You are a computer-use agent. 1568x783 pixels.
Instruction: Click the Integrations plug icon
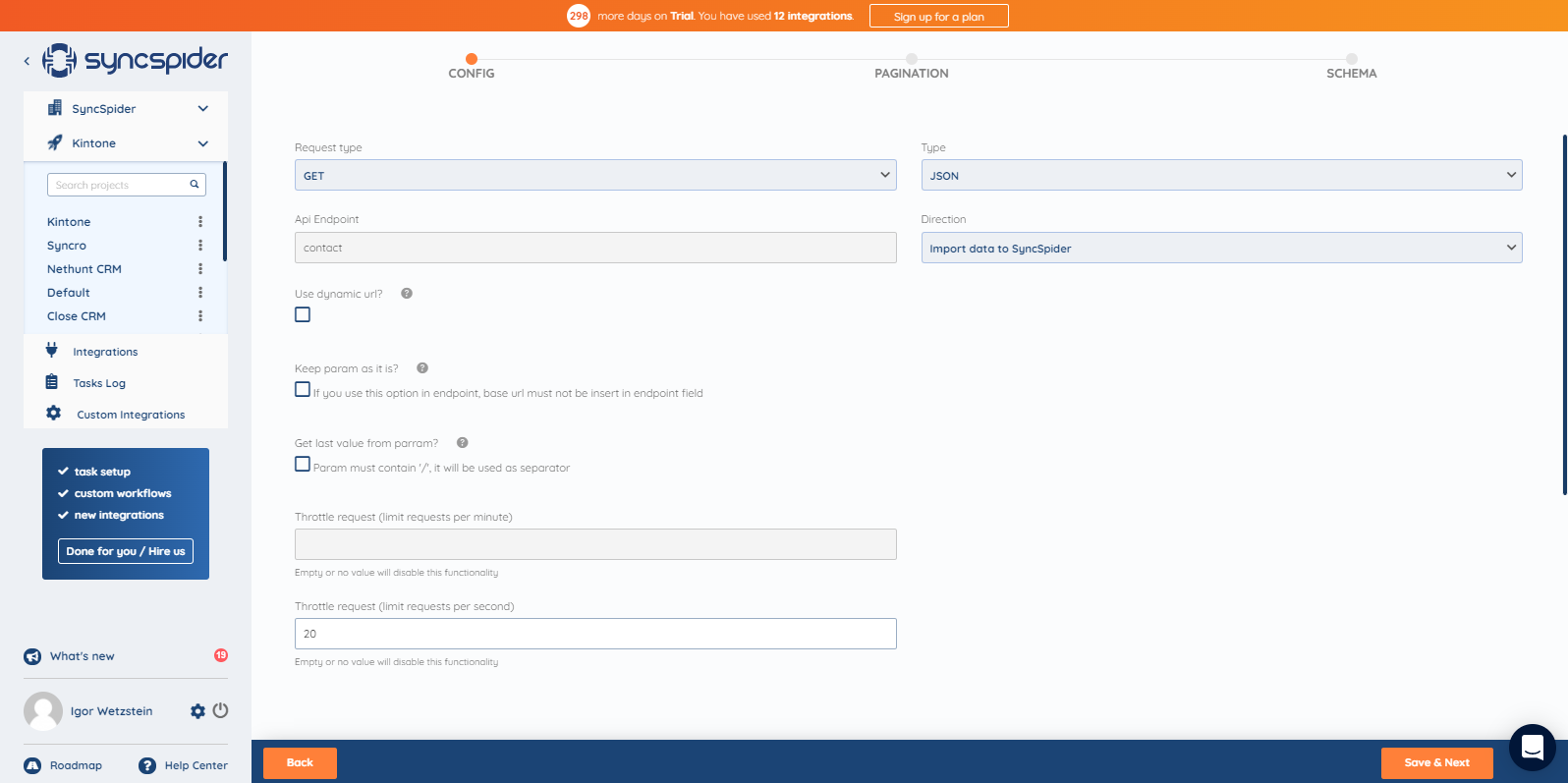tap(52, 350)
